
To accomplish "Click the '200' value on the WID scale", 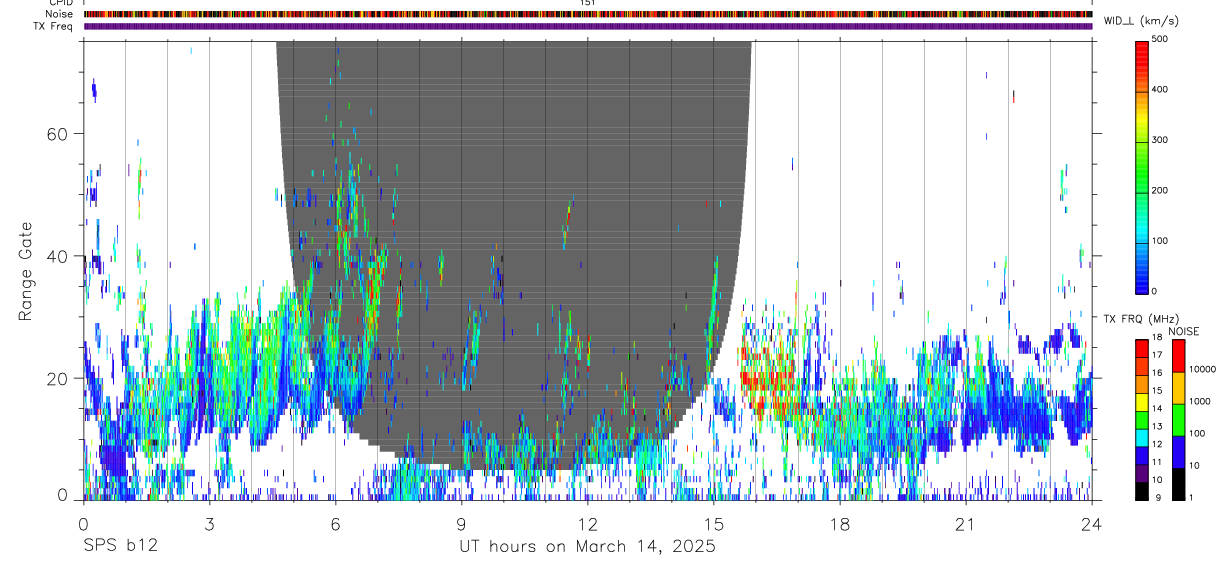I will point(1160,190).
